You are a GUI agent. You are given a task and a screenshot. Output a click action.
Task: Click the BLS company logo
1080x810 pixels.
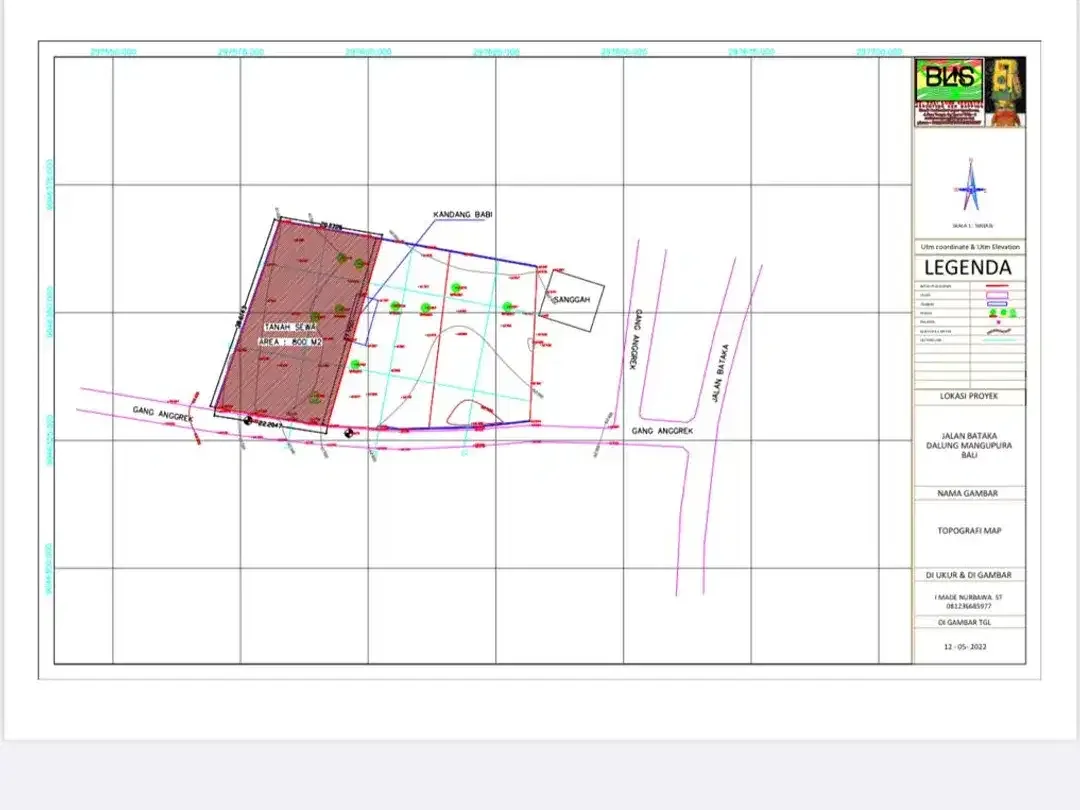pyautogui.click(x=949, y=92)
